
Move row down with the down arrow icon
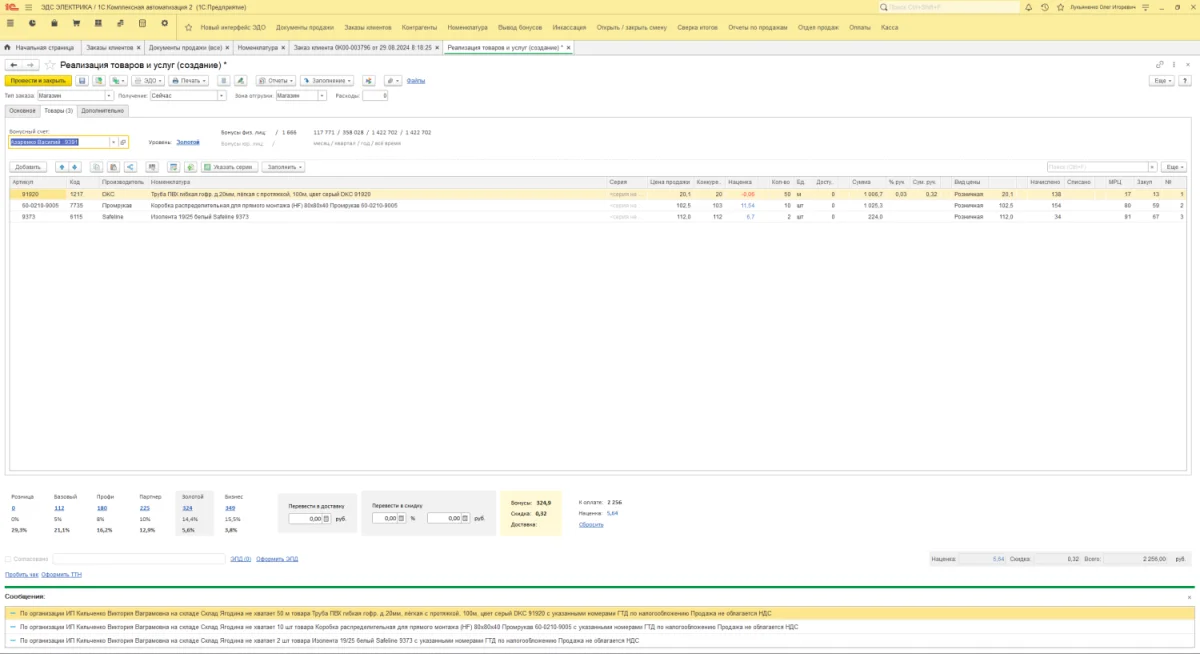coord(74,167)
